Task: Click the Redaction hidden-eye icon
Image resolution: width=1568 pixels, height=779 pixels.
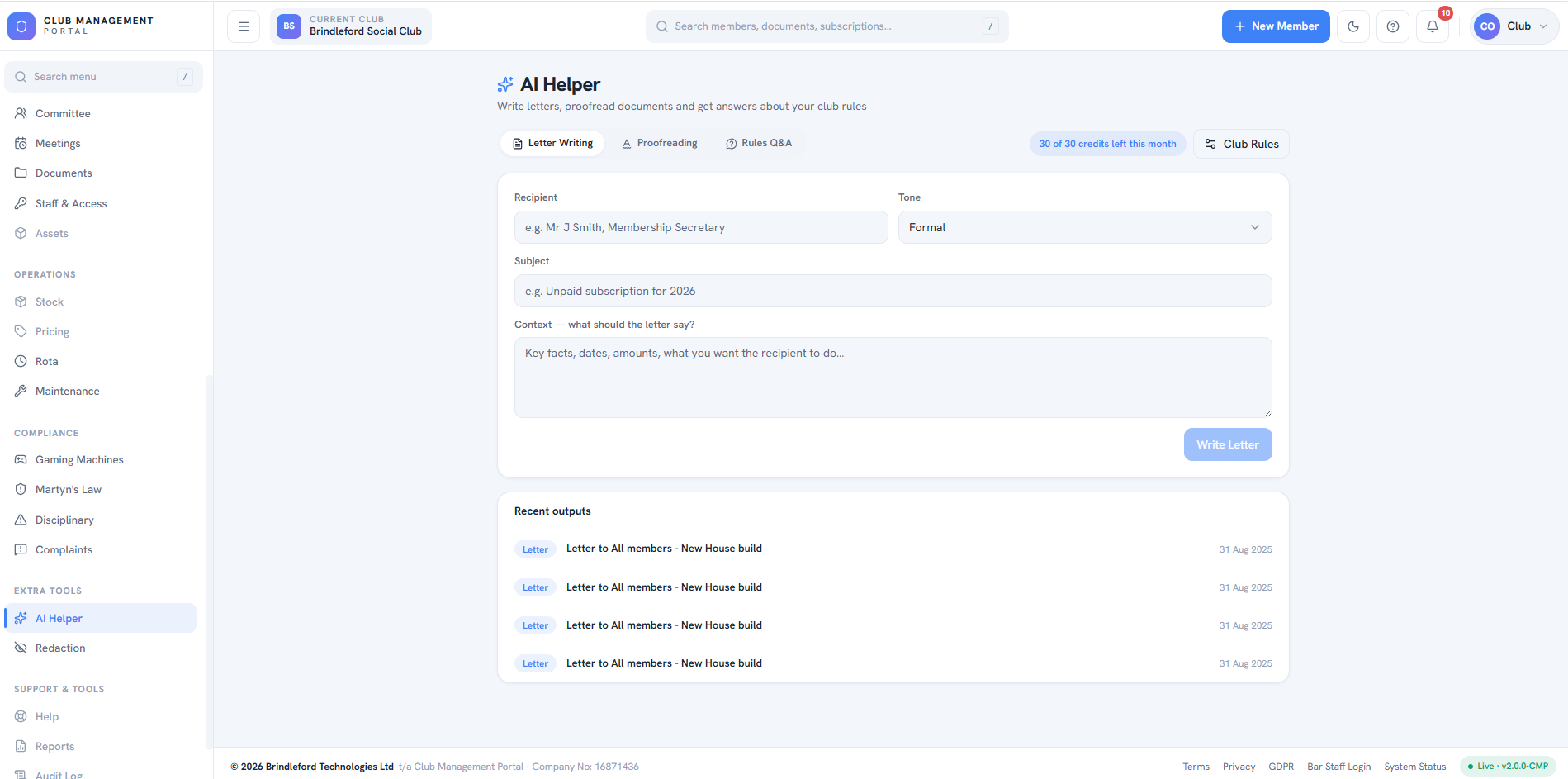Action: tap(21, 648)
